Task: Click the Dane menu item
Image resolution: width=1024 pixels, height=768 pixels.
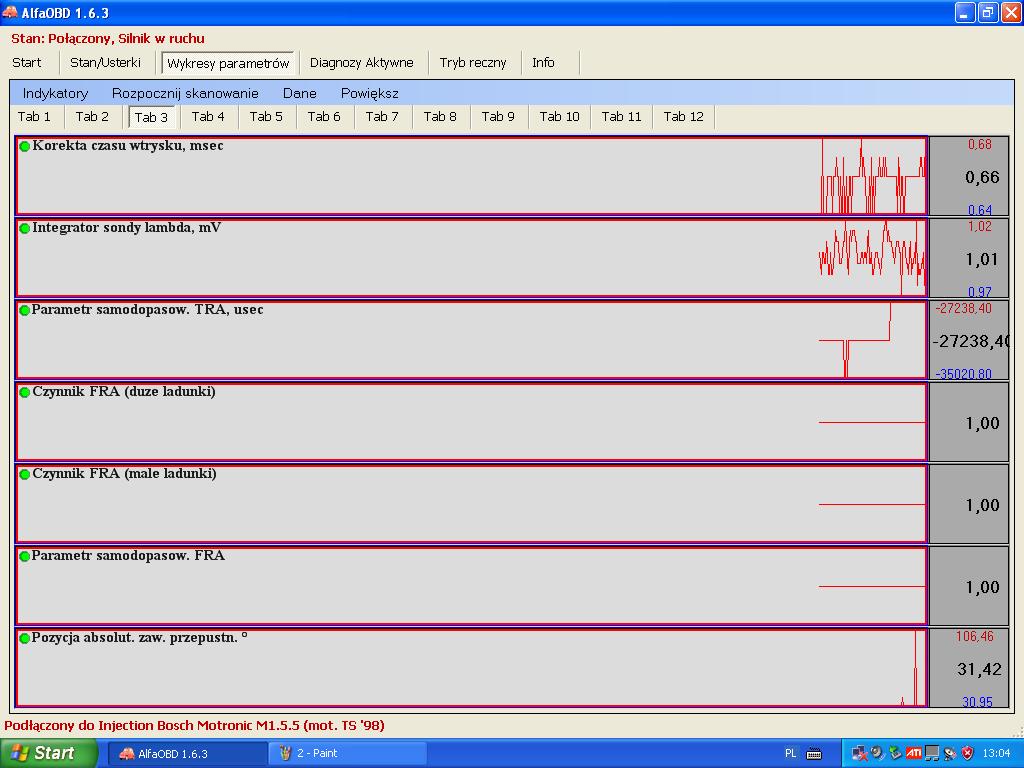Action: (299, 93)
